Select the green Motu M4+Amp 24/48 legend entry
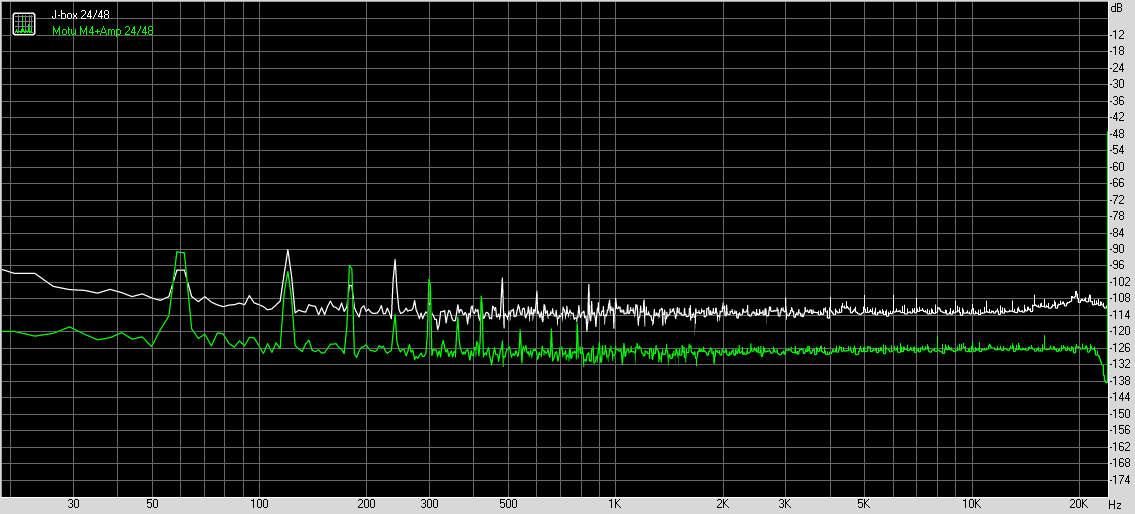The height and width of the screenshot is (514, 1135). (103, 30)
